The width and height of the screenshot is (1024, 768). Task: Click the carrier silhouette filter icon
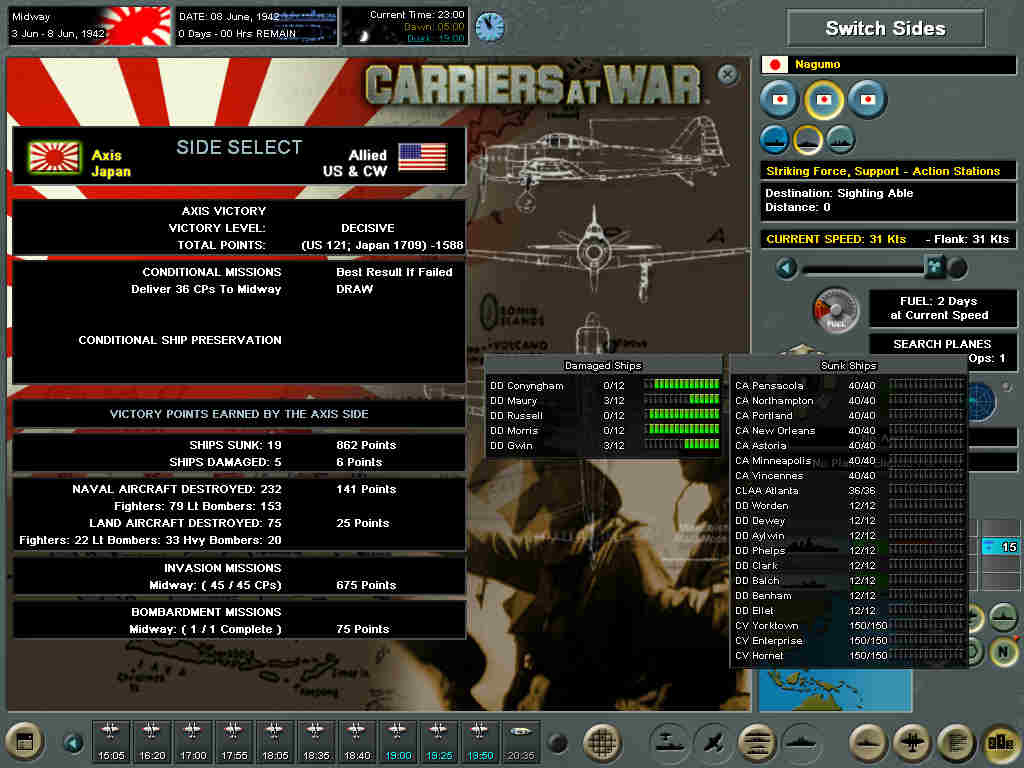(668, 742)
